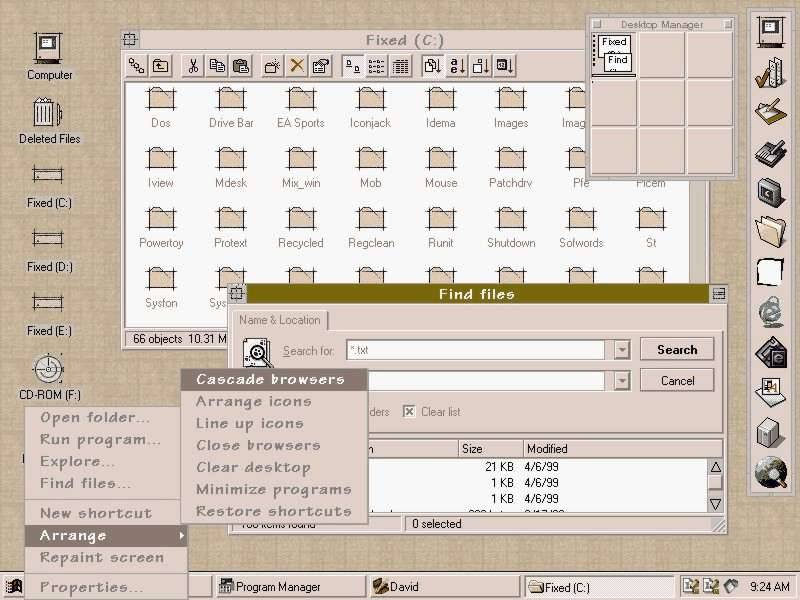Click the Cancel button in Find files
800x600 pixels.
[x=677, y=380]
